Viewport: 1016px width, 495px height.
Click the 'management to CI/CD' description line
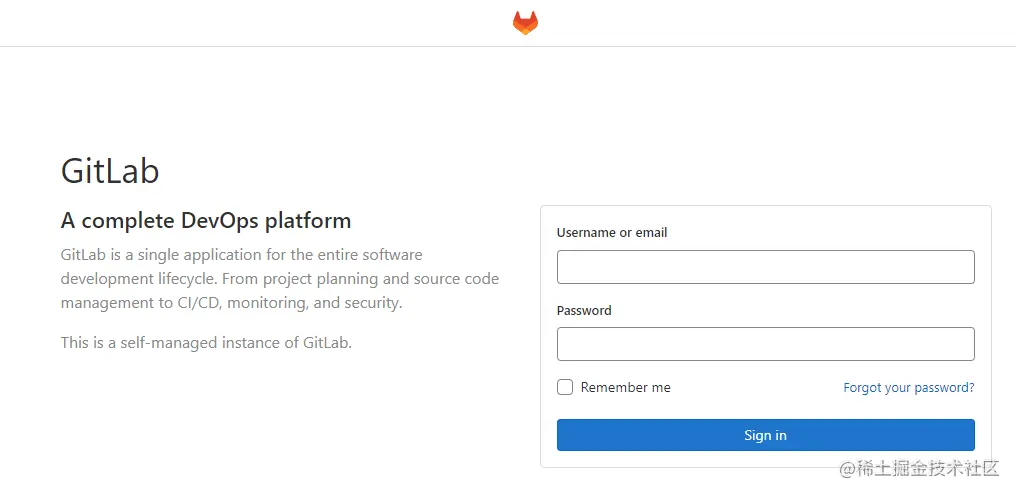(x=231, y=303)
